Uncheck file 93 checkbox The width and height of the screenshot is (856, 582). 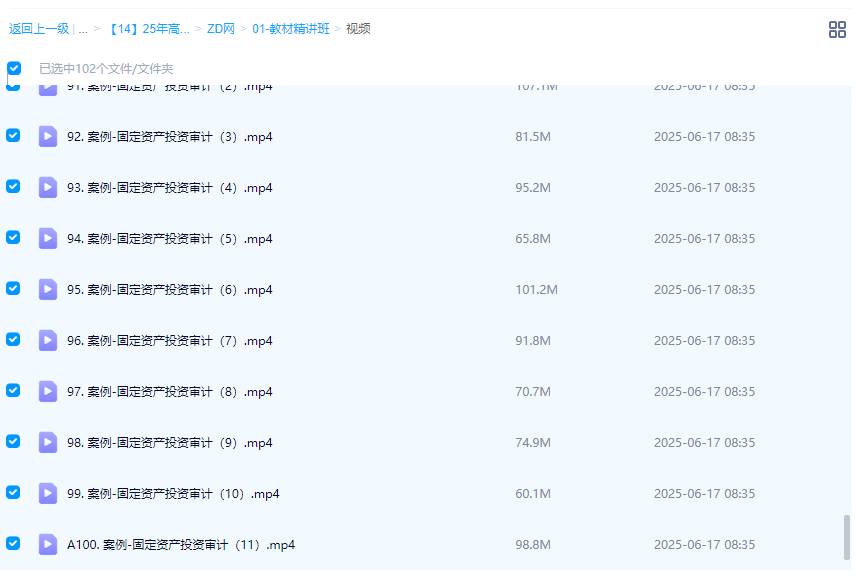pos(13,186)
